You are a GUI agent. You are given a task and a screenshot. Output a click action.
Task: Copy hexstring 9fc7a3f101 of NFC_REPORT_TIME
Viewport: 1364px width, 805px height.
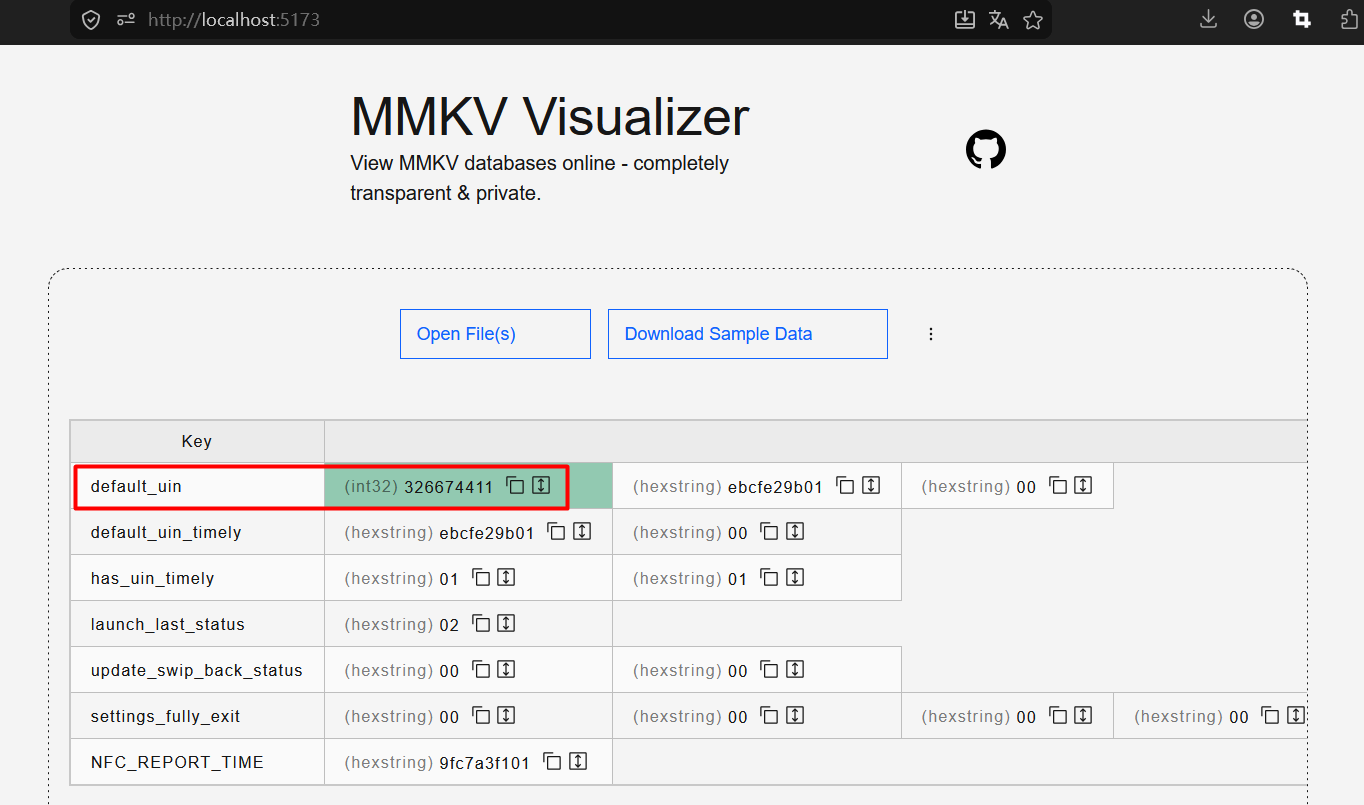(x=552, y=762)
